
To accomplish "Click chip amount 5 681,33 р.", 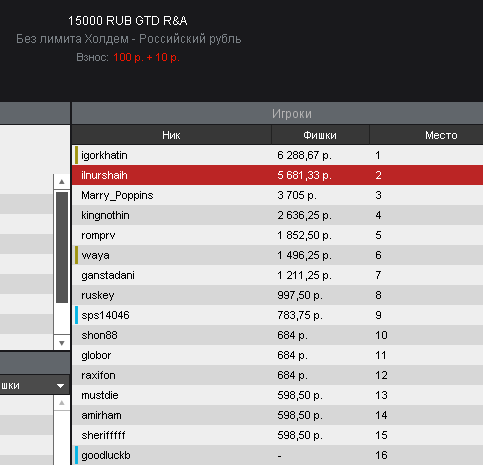I will pos(304,175).
